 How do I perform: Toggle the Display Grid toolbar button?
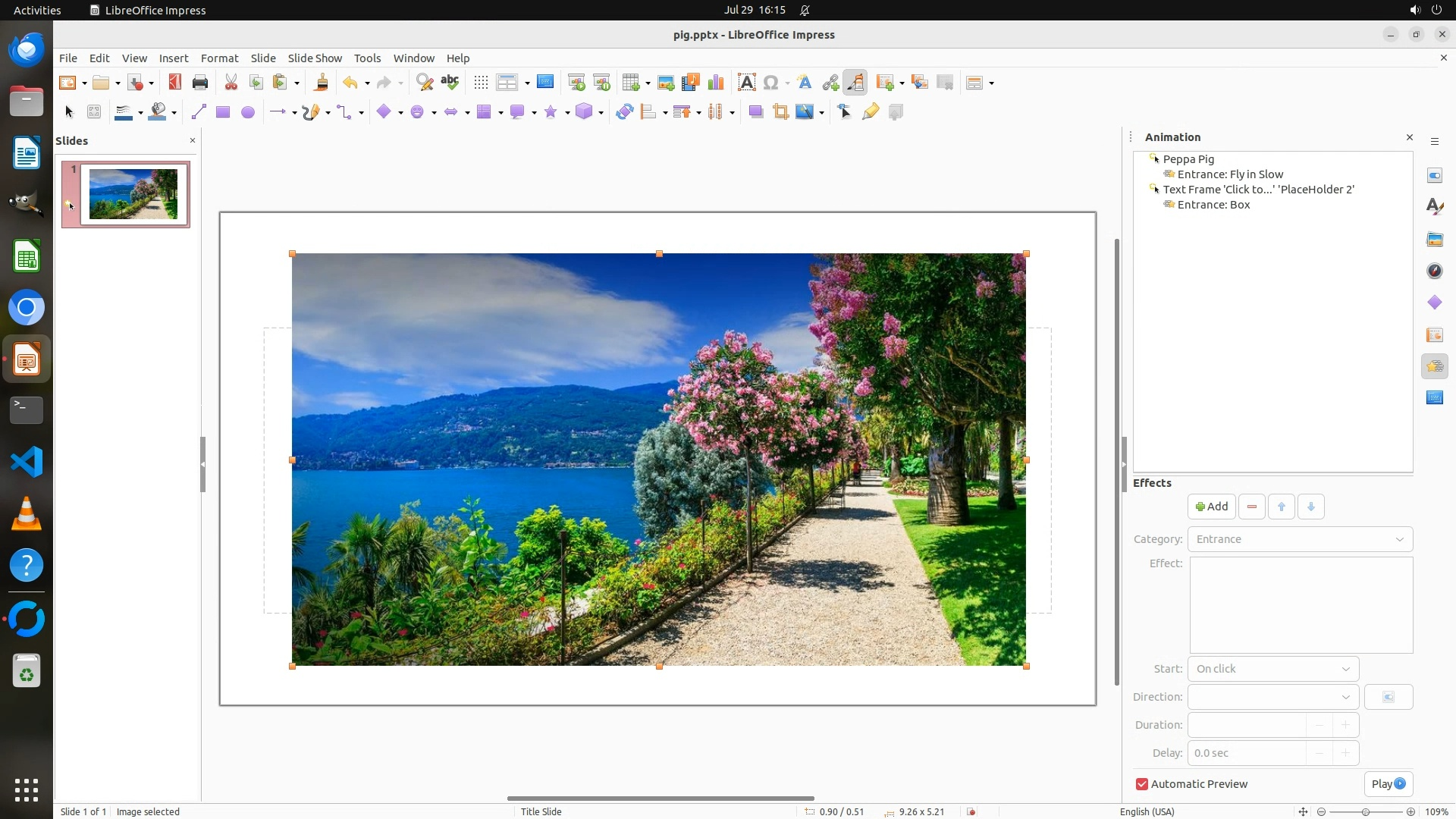pos(480,83)
